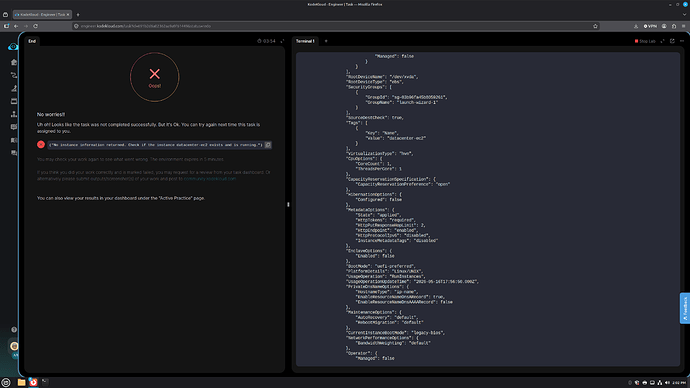Open the learning paths icon in the sidebar
Image resolution: width=690 pixels, height=388 pixels.
pos(14,75)
